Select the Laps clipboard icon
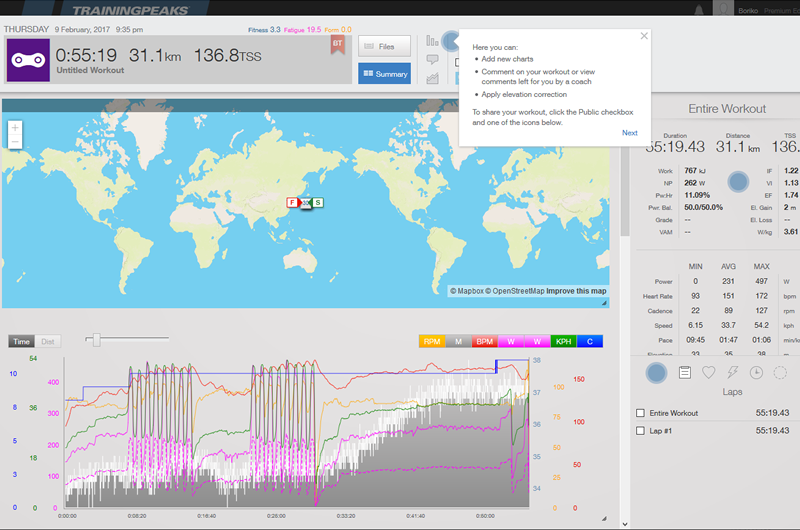 click(x=685, y=372)
